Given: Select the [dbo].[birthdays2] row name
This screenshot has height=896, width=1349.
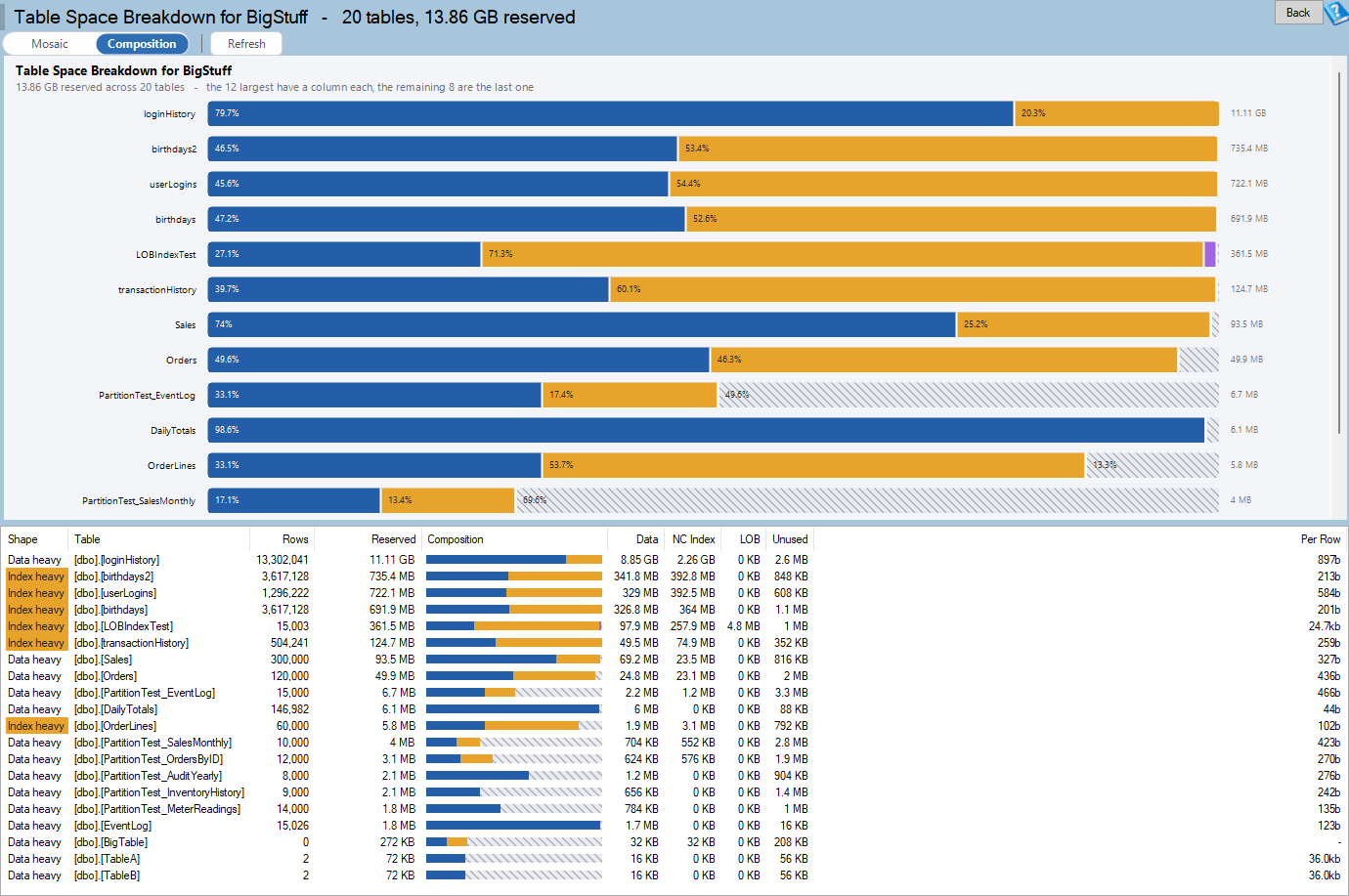Looking at the screenshot, I should pyautogui.click(x=113, y=576).
